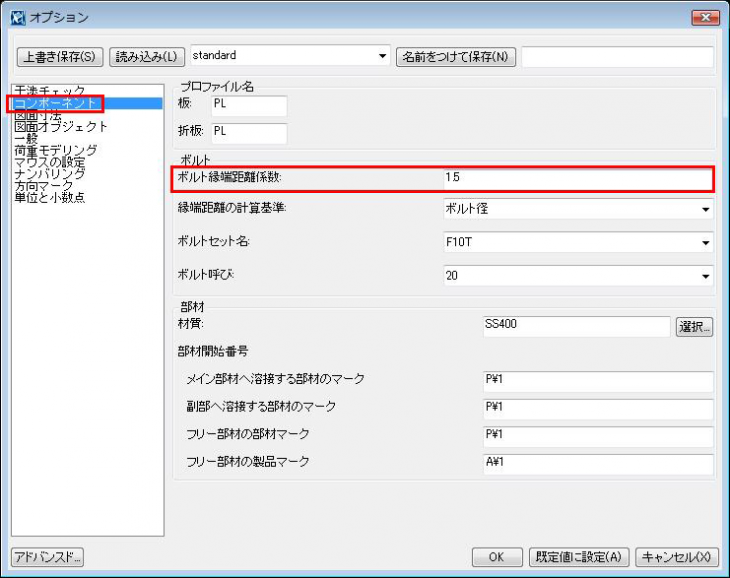Screen dimensions: 730x578
Task: Select 図面オブジェクト in the category list
Action: coord(61,127)
